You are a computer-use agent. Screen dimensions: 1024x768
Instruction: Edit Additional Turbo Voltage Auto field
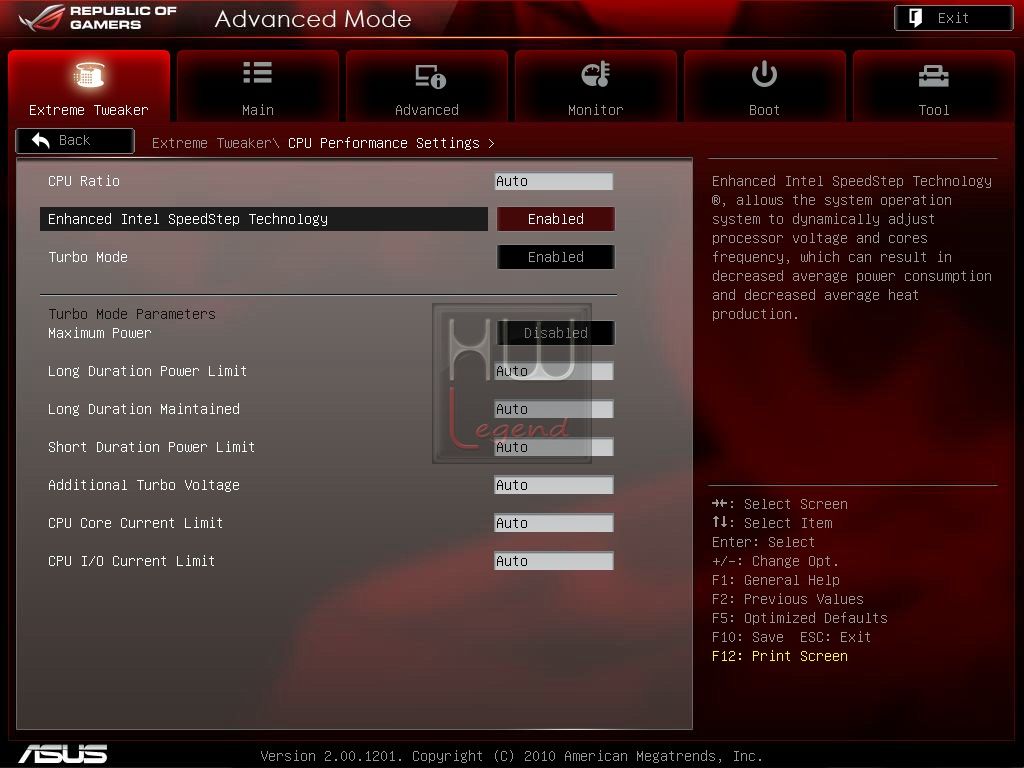pyautogui.click(x=554, y=485)
